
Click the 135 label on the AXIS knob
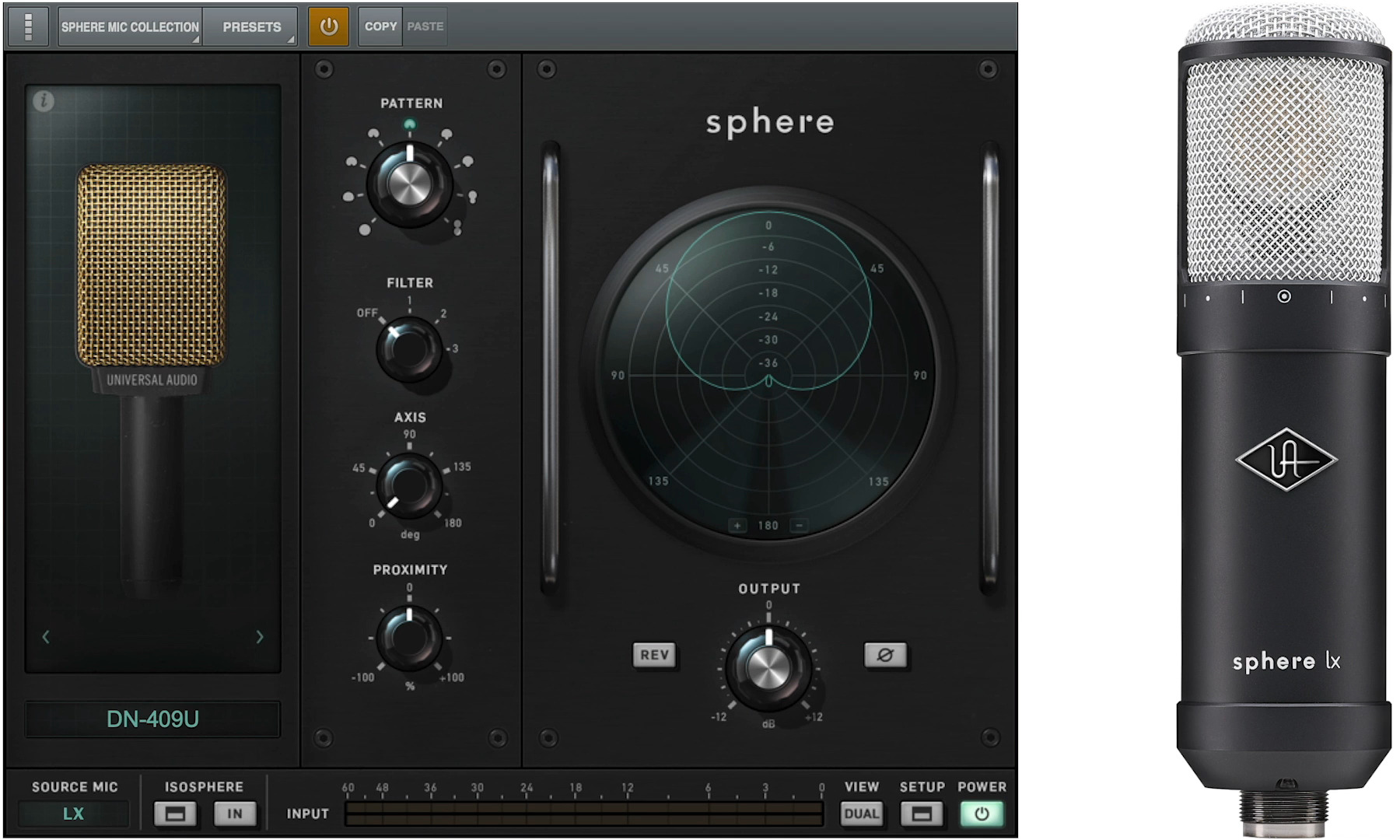click(x=462, y=467)
